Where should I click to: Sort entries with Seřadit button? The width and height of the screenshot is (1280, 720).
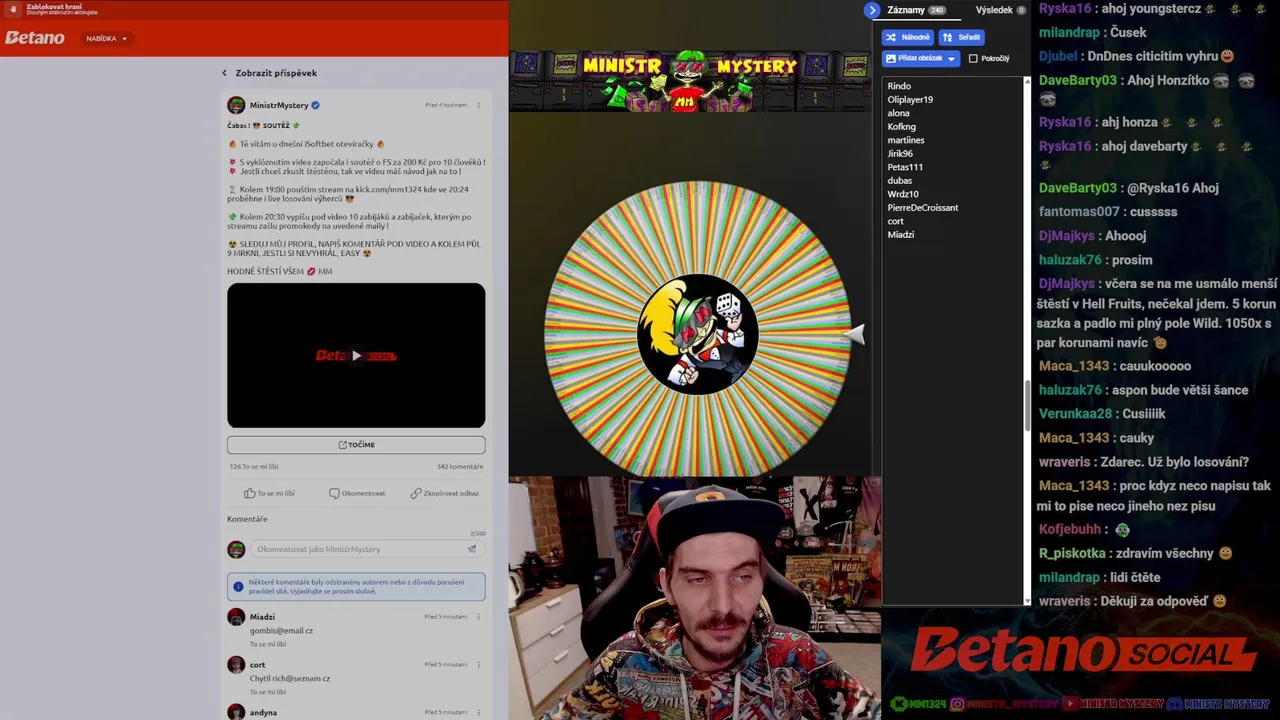(961, 37)
